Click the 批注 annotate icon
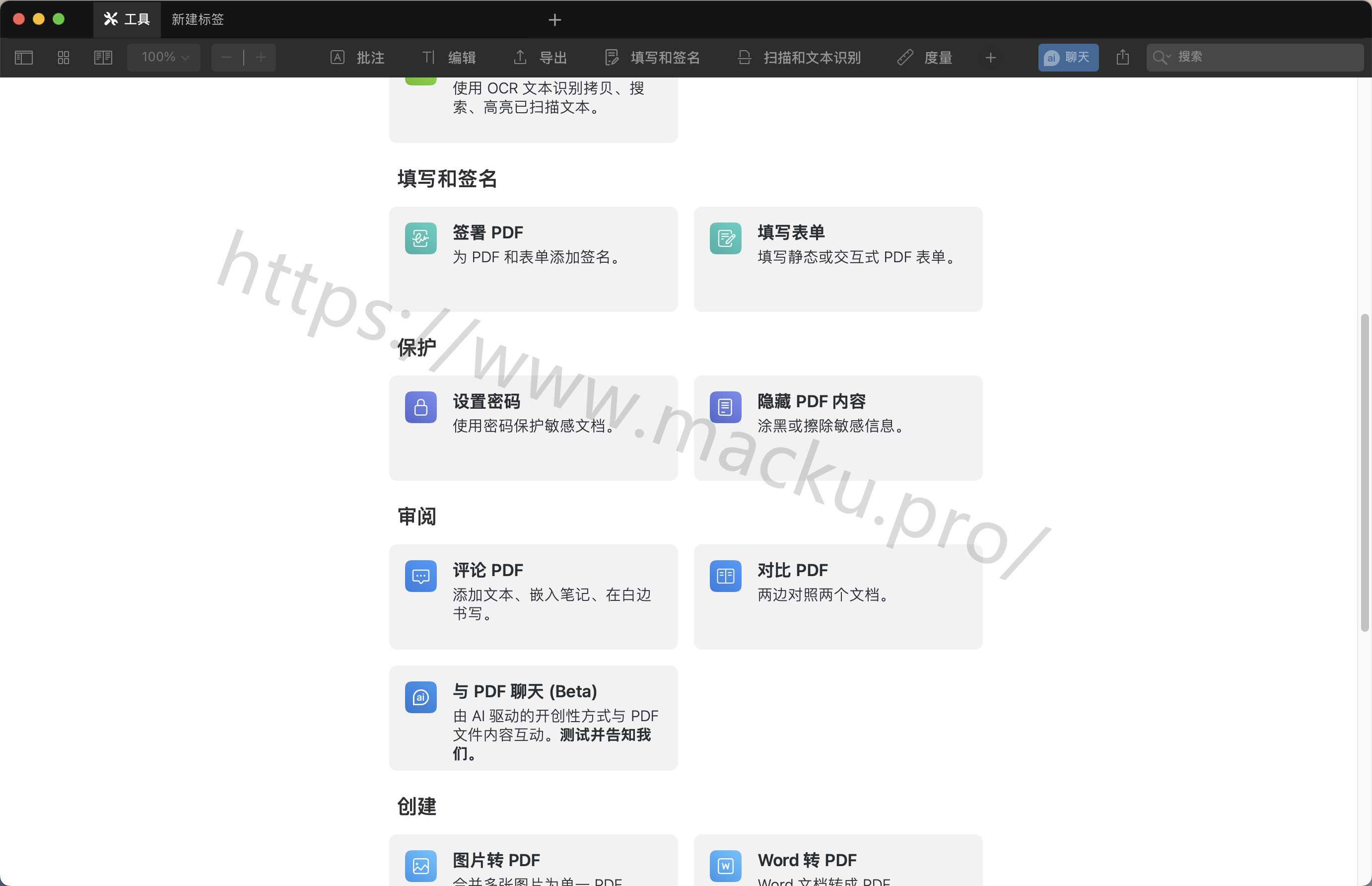The width and height of the screenshot is (1372, 886). pos(338,57)
